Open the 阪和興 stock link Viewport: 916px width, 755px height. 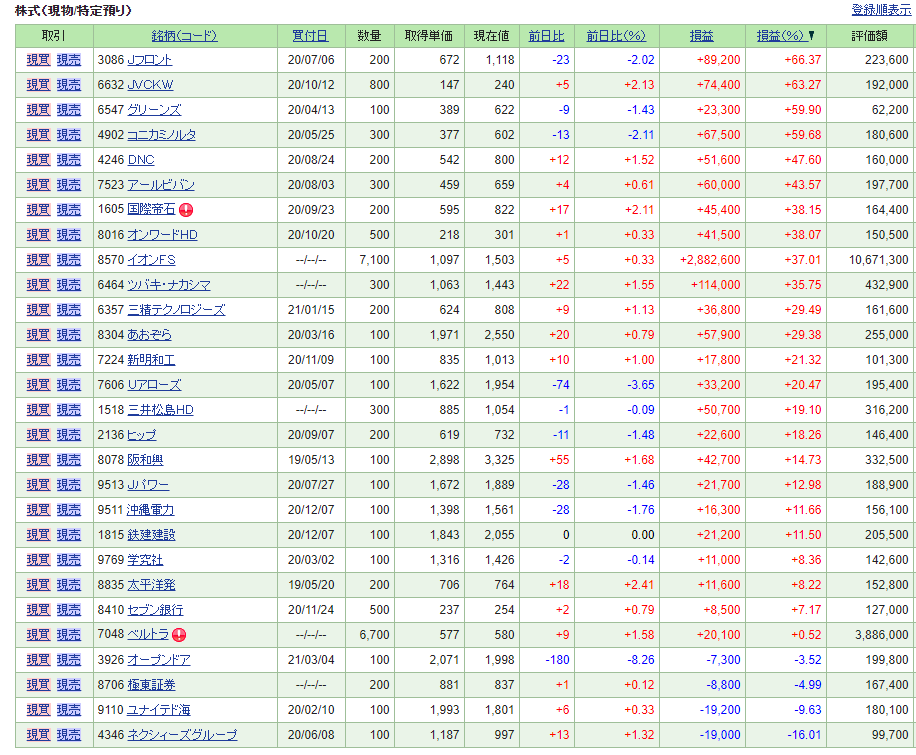[145, 460]
